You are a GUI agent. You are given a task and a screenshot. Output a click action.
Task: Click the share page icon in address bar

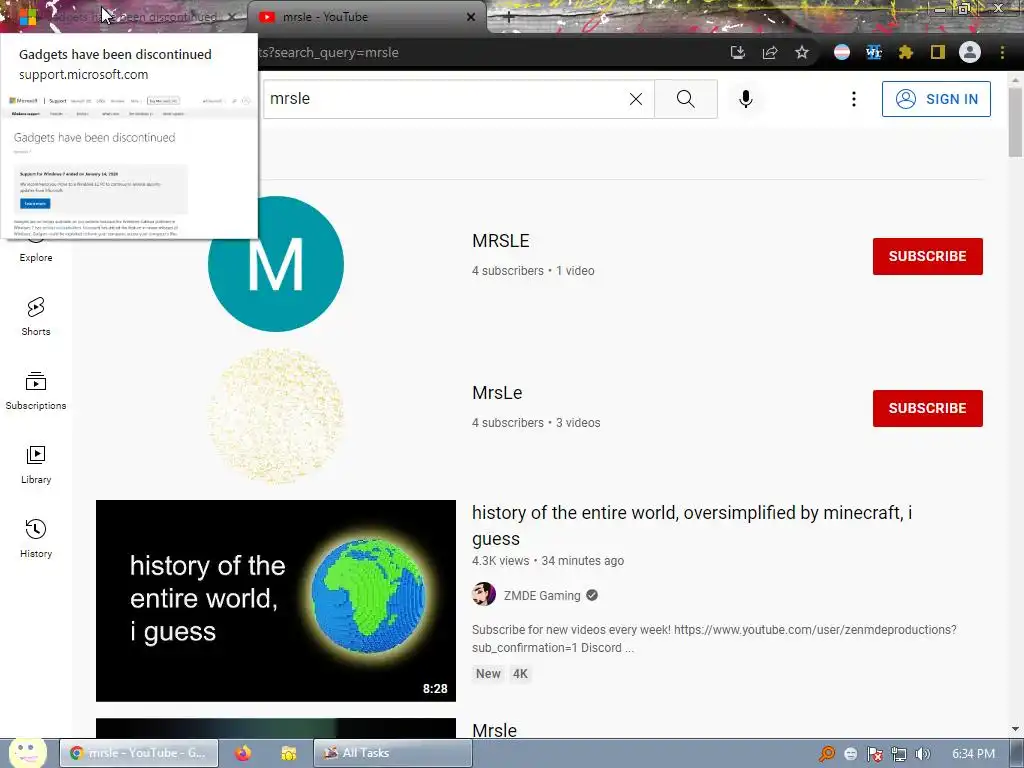[x=770, y=52]
